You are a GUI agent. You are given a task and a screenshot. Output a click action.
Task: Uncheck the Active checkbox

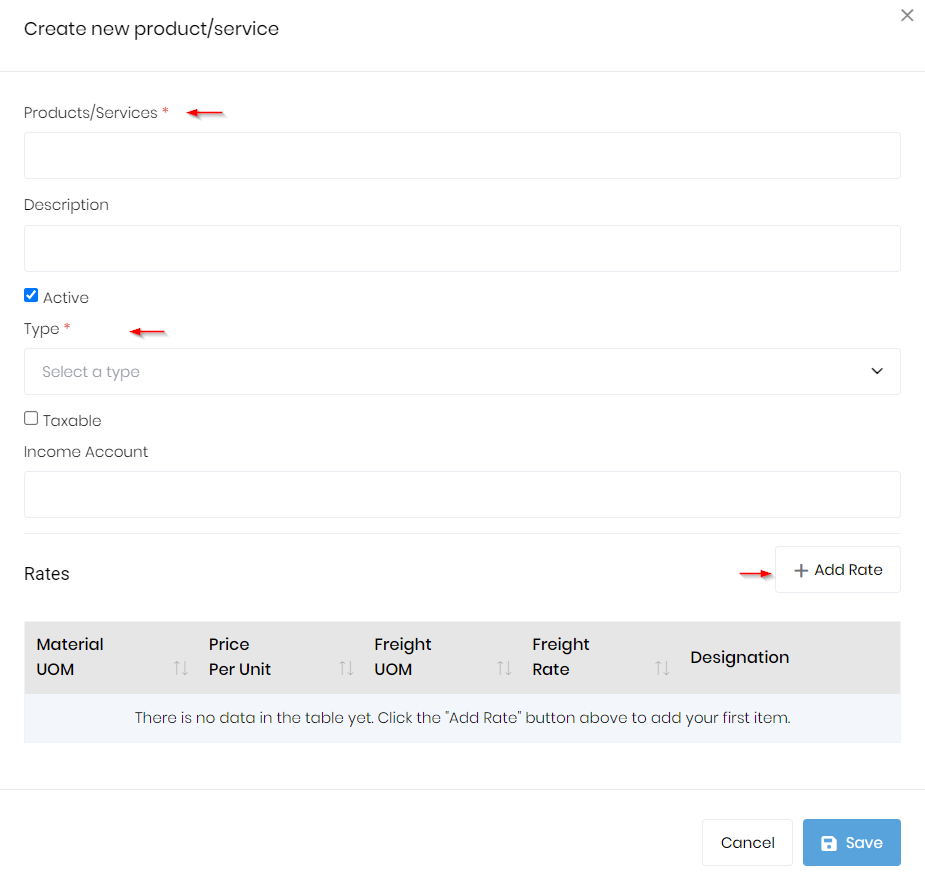(31, 296)
